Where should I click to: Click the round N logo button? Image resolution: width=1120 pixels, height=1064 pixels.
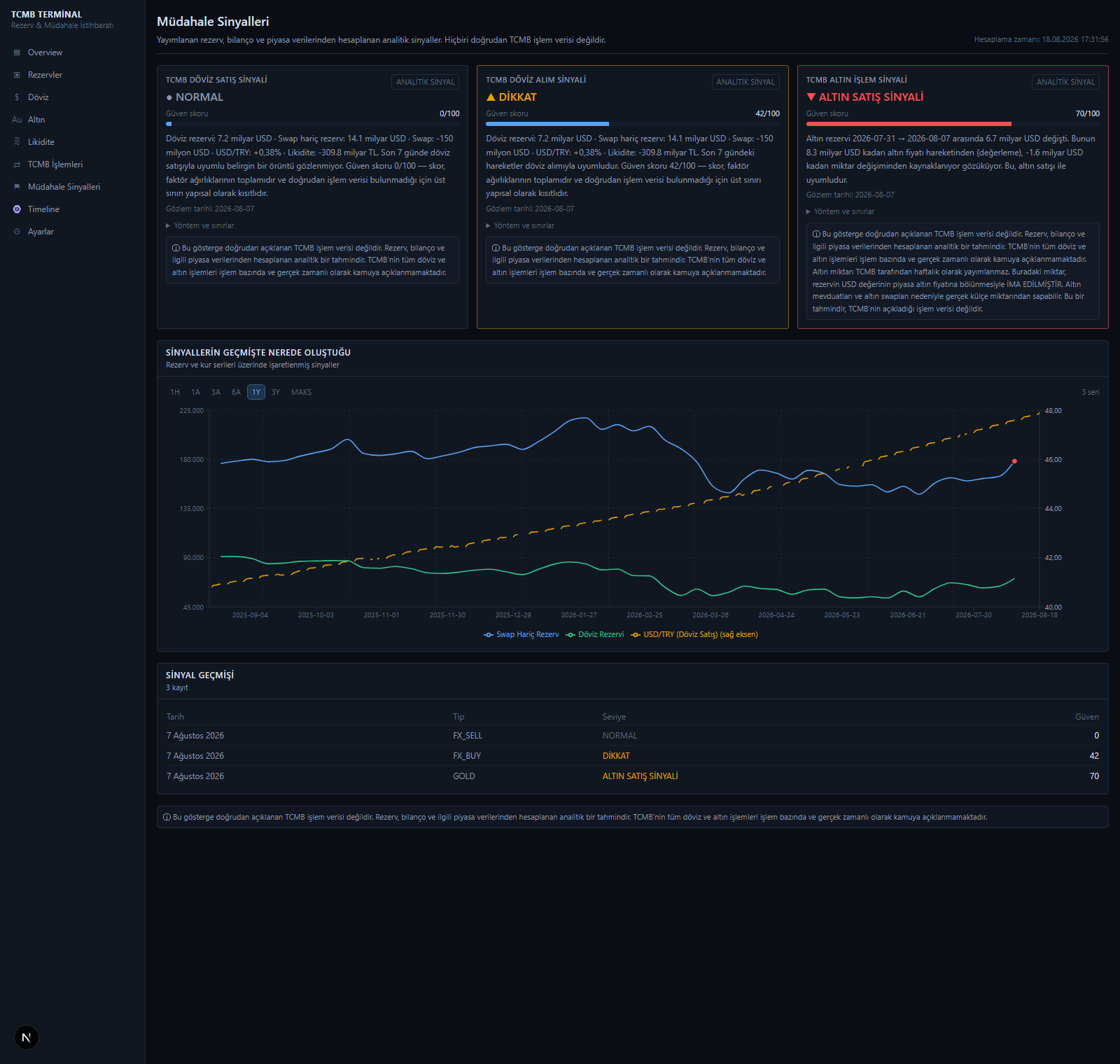coord(27,1037)
